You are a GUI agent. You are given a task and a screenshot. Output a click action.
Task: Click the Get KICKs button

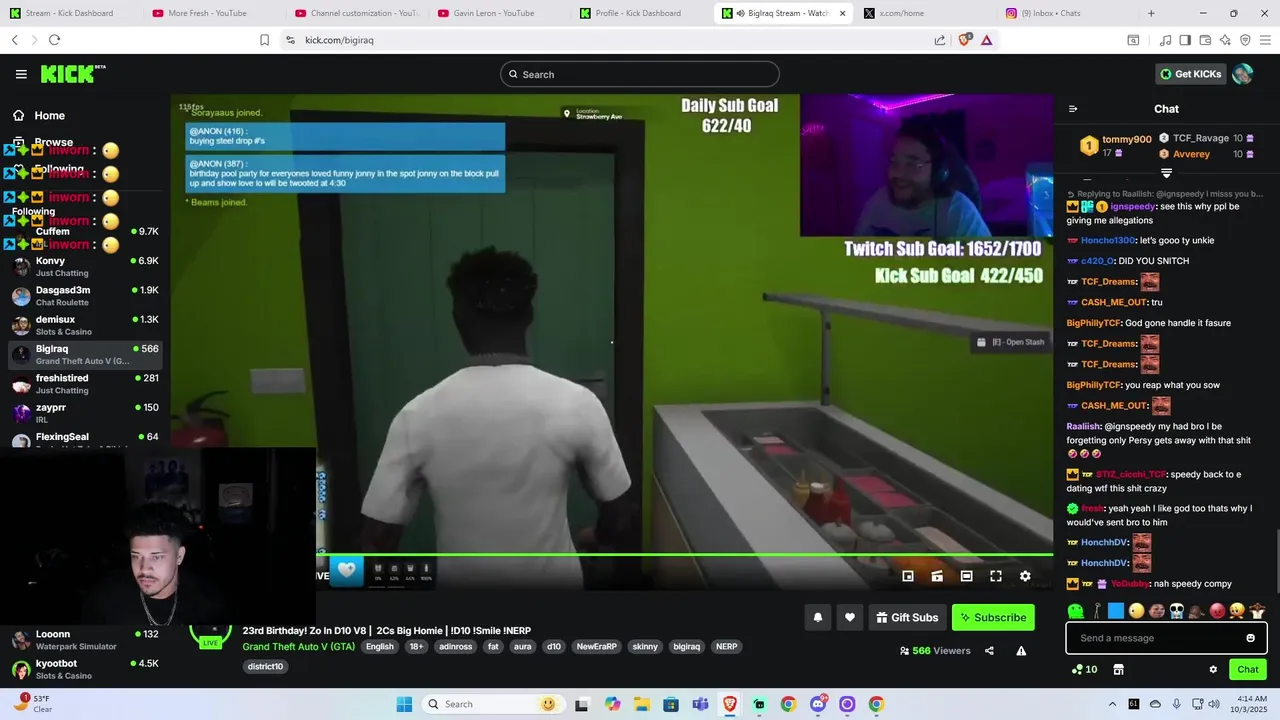tap(1191, 74)
